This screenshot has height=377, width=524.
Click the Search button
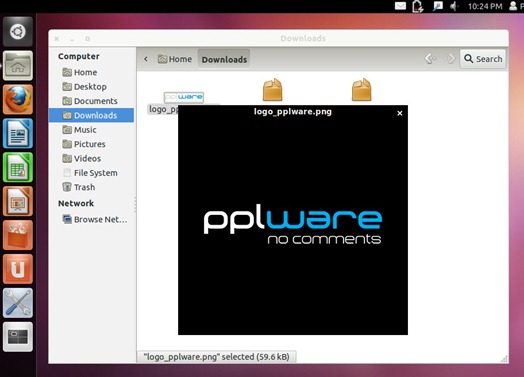tap(483, 59)
